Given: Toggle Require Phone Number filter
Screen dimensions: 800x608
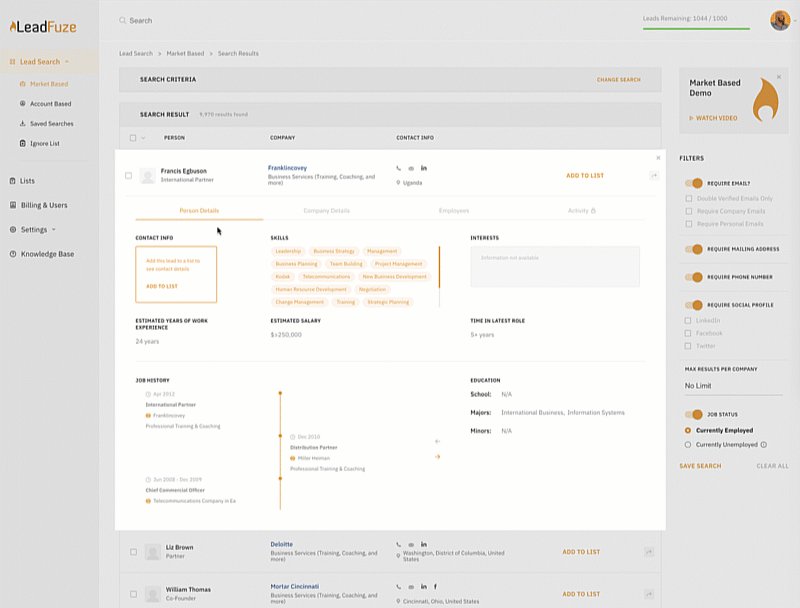Looking at the screenshot, I should pyautogui.click(x=694, y=277).
